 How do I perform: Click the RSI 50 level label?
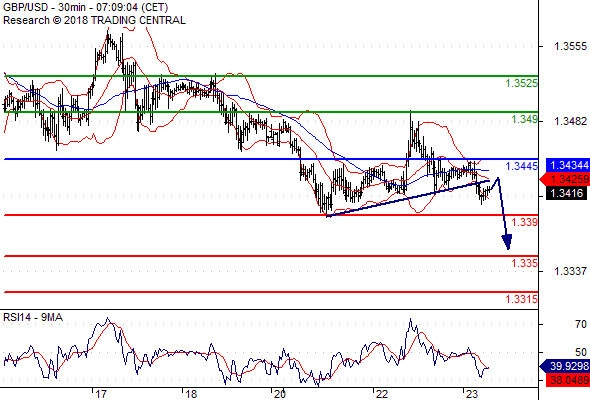(581, 352)
